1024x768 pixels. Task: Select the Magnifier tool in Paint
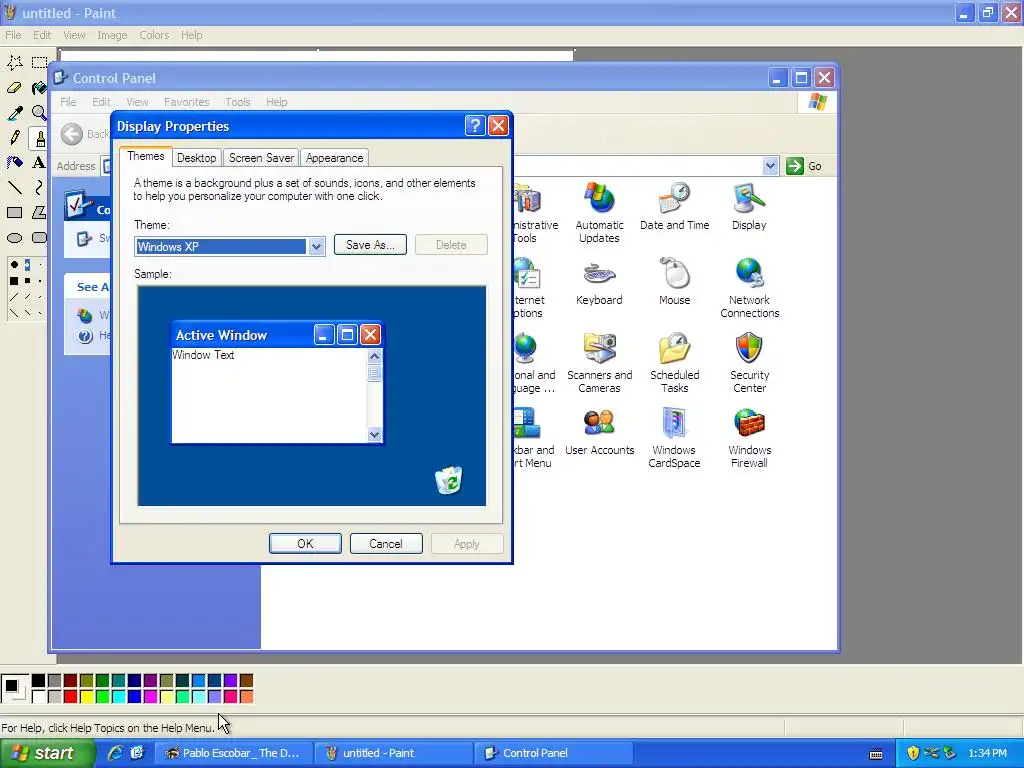(x=39, y=113)
